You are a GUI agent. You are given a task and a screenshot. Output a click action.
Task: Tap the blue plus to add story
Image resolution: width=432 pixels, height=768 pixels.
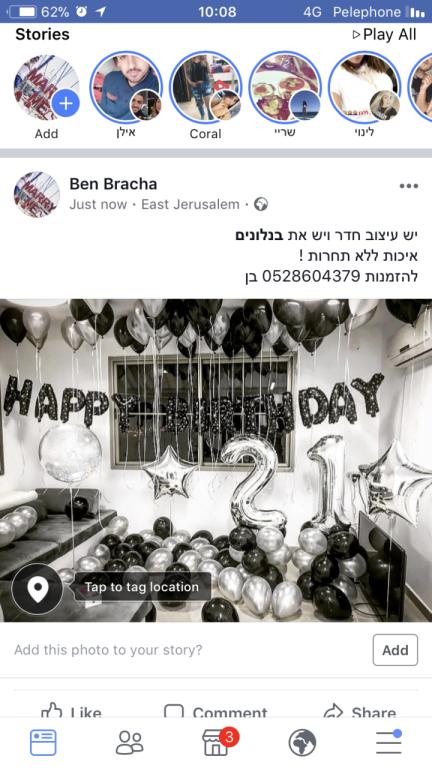click(65, 103)
